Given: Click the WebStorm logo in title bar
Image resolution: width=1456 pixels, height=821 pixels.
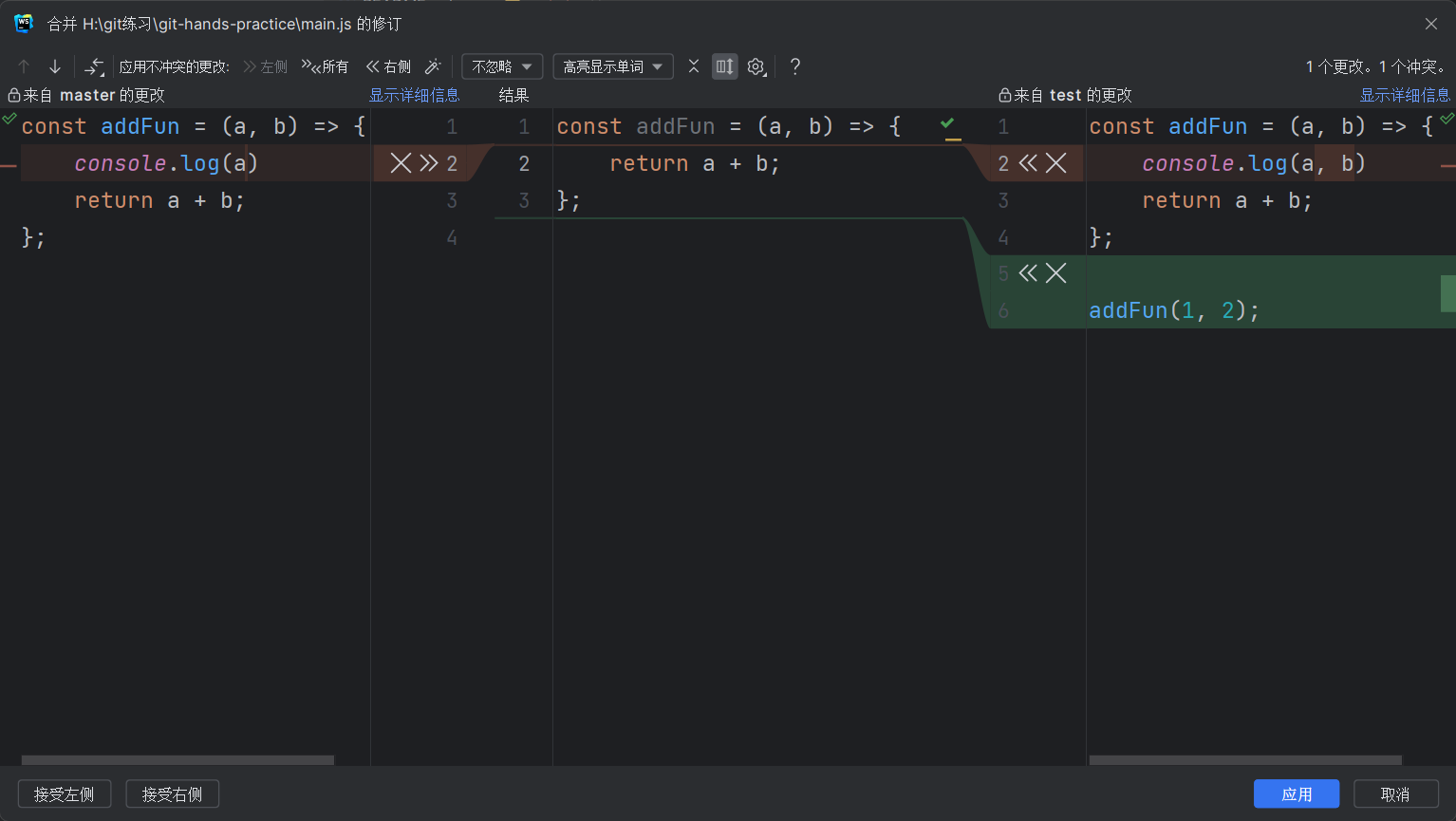Looking at the screenshot, I should (x=24, y=24).
